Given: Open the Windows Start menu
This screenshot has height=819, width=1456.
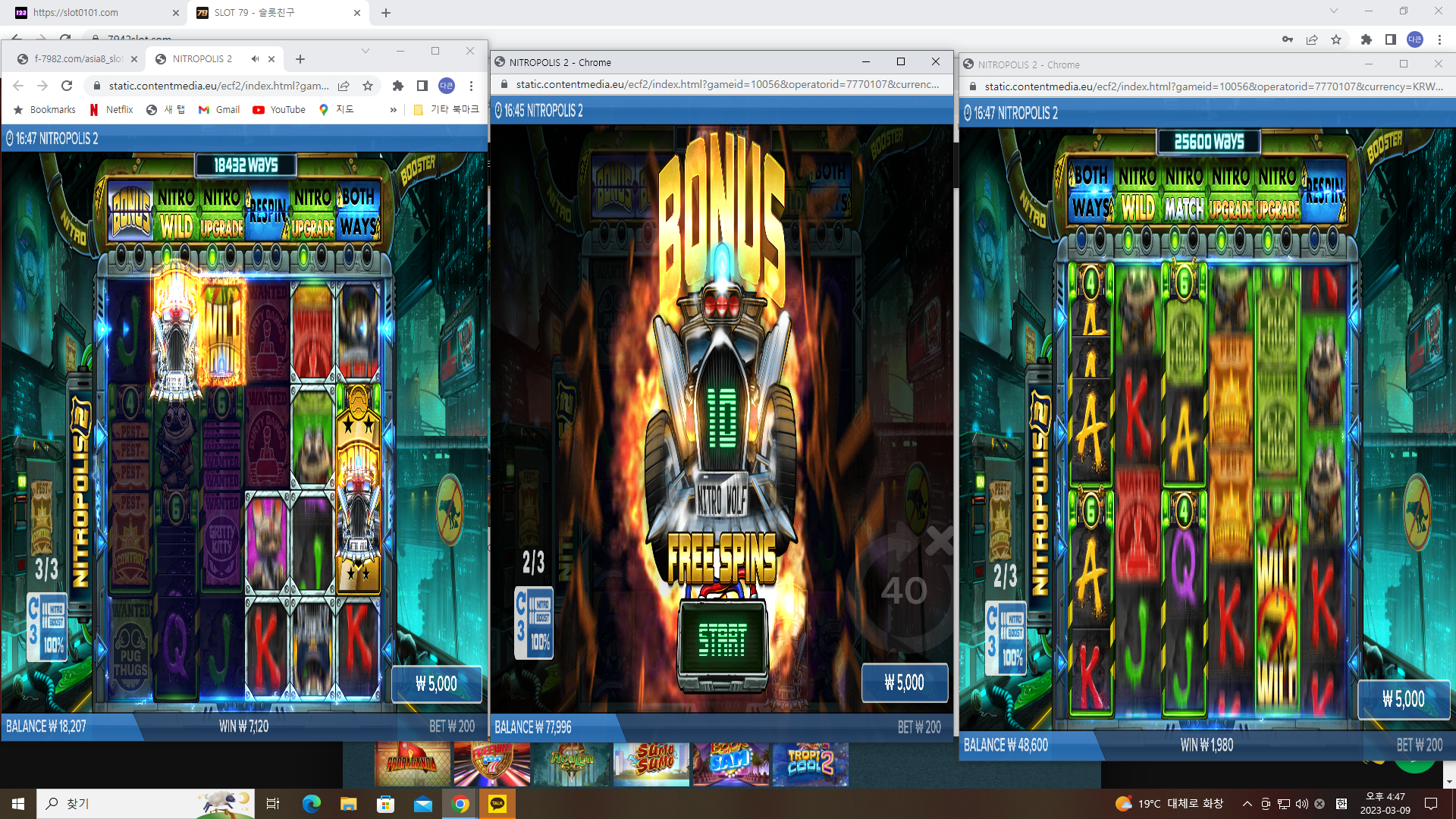Looking at the screenshot, I should 18,804.
